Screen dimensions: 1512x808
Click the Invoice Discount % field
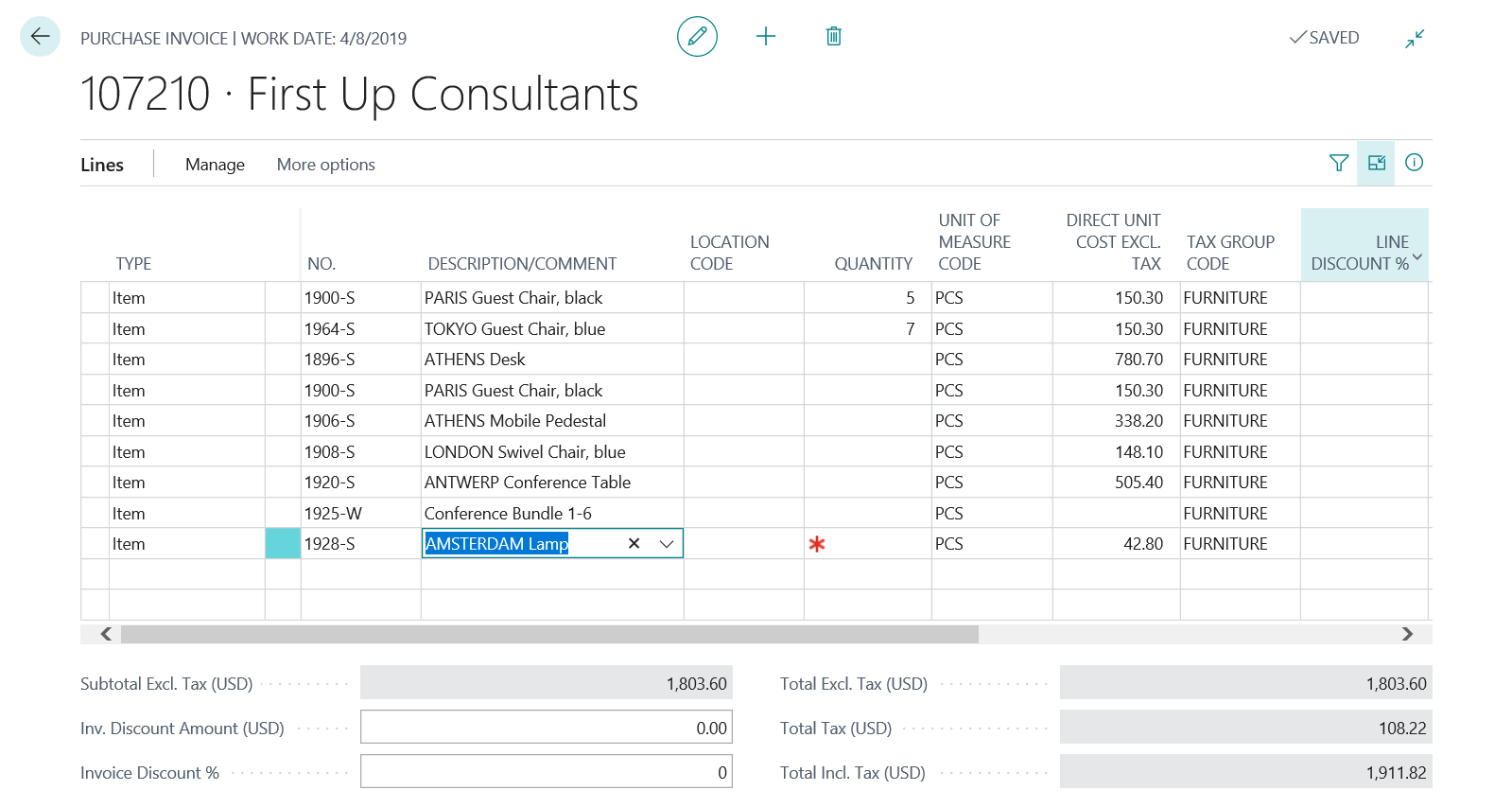tap(546, 772)
